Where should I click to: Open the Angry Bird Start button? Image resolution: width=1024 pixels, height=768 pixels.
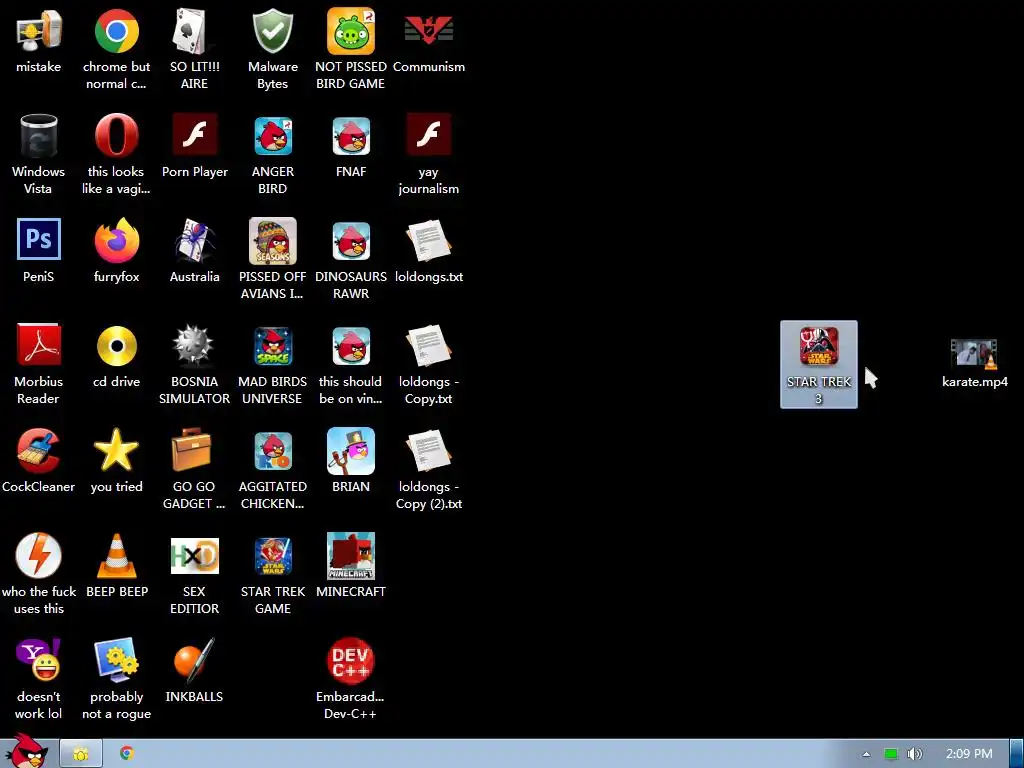tap(27, 751)
